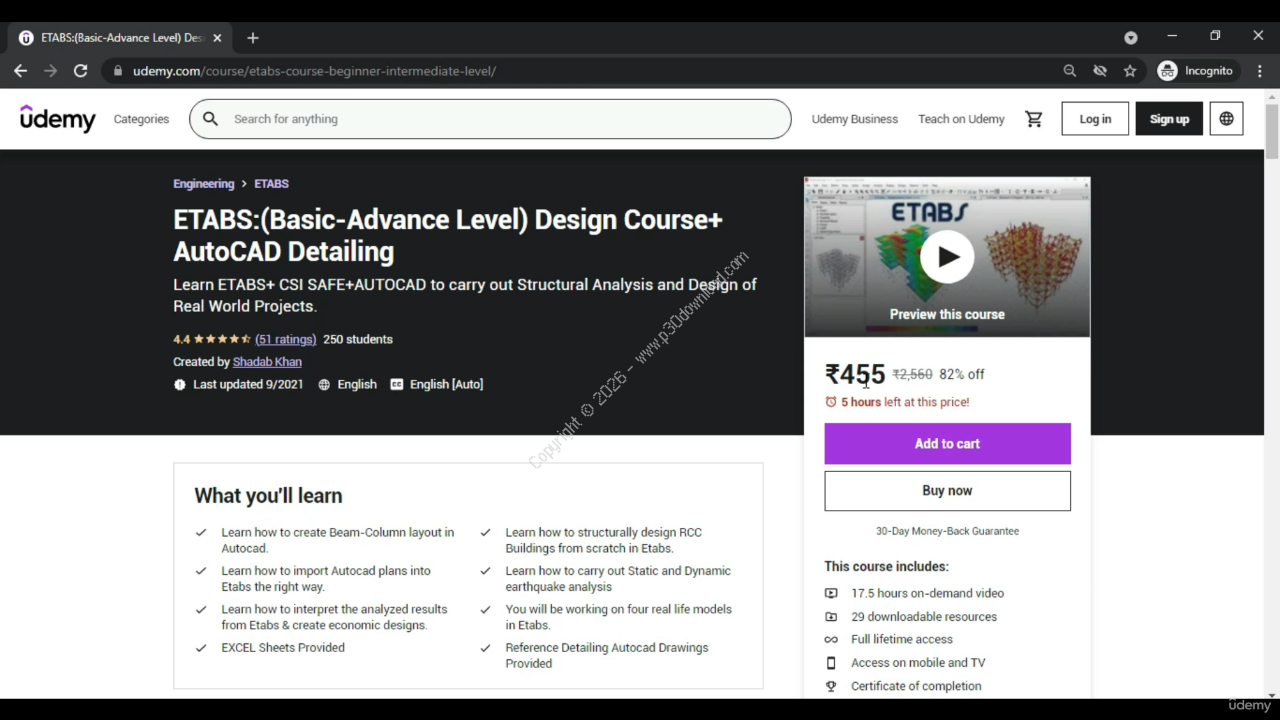Open instructor Shadab Khan's profile

[x=267, y=362]
